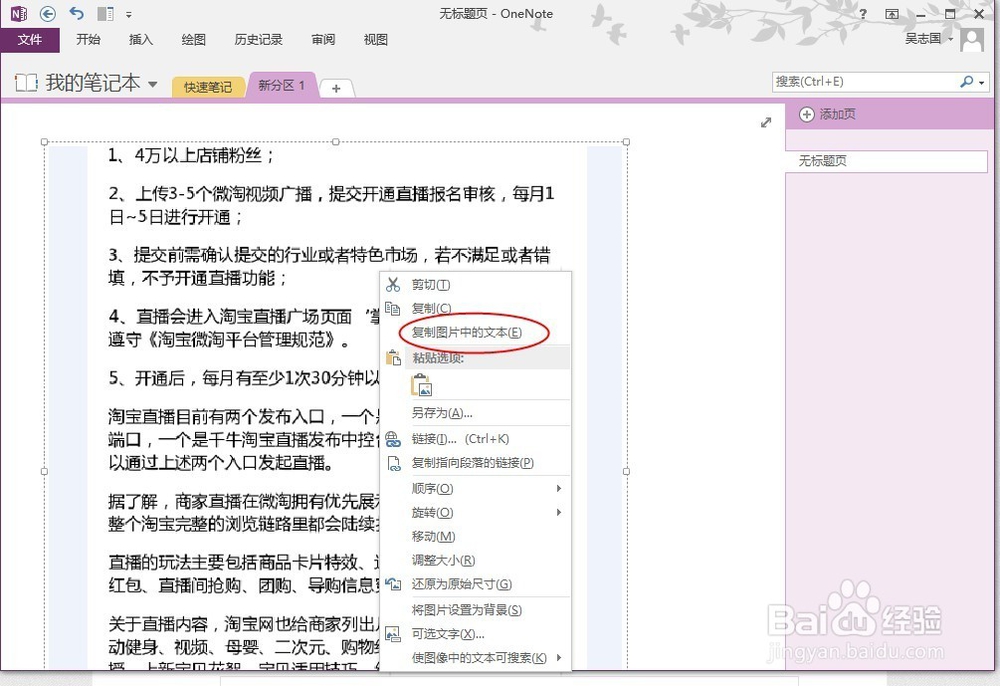Image resolution: width=1000 pixels, height=686 pixels.
Task: Click the search magnifier icon
Action: [969, 81]
